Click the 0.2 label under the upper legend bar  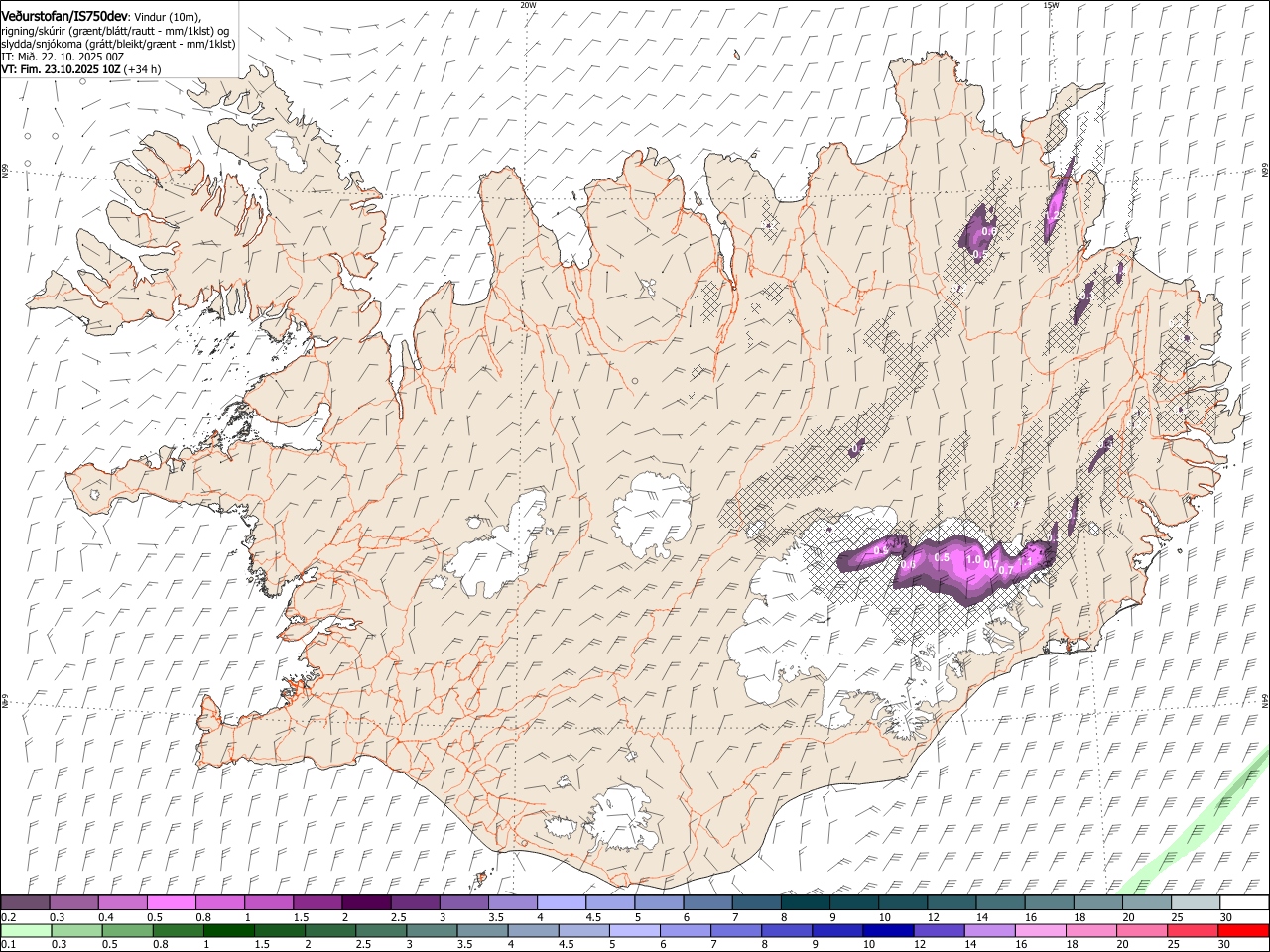pyautogui.click(x=8, y=917)
